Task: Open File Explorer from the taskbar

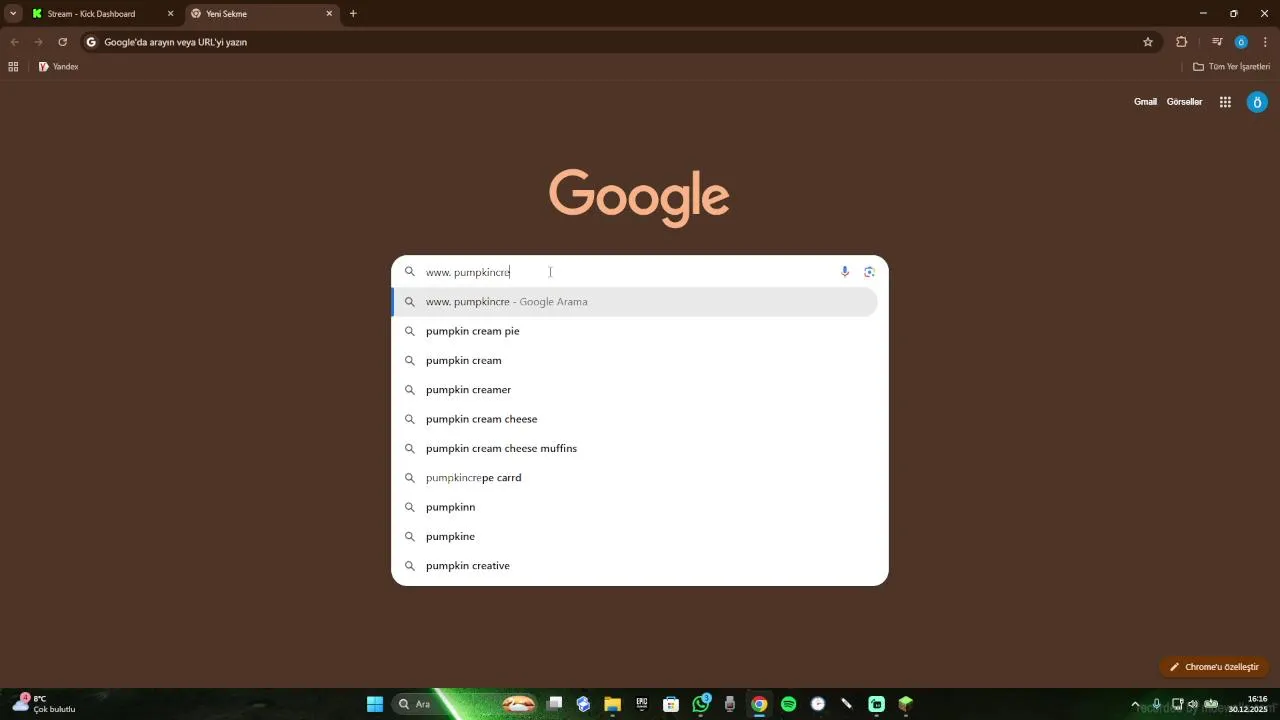Action: click(x=613, y=704)
